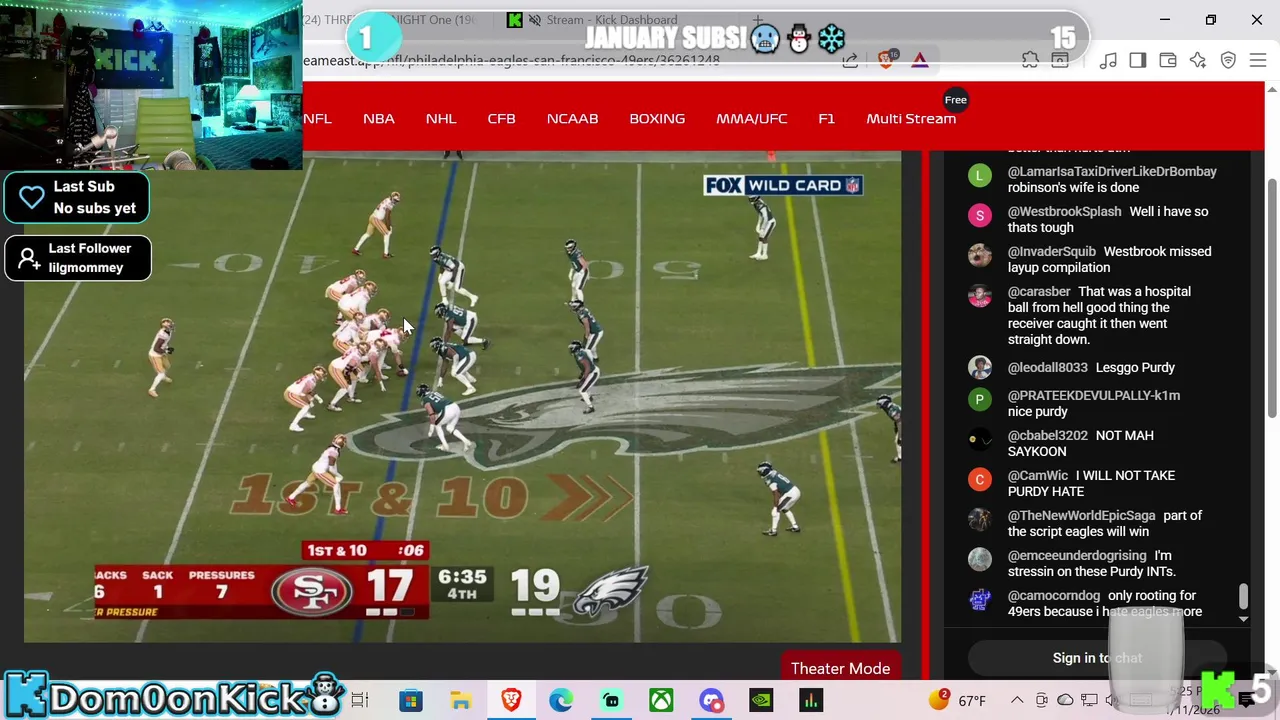Open the green Kick app in taskbar
Image resolution: width=1280 pixels, height=720 pixels.
pyautogui.click(x=611, y=700)
